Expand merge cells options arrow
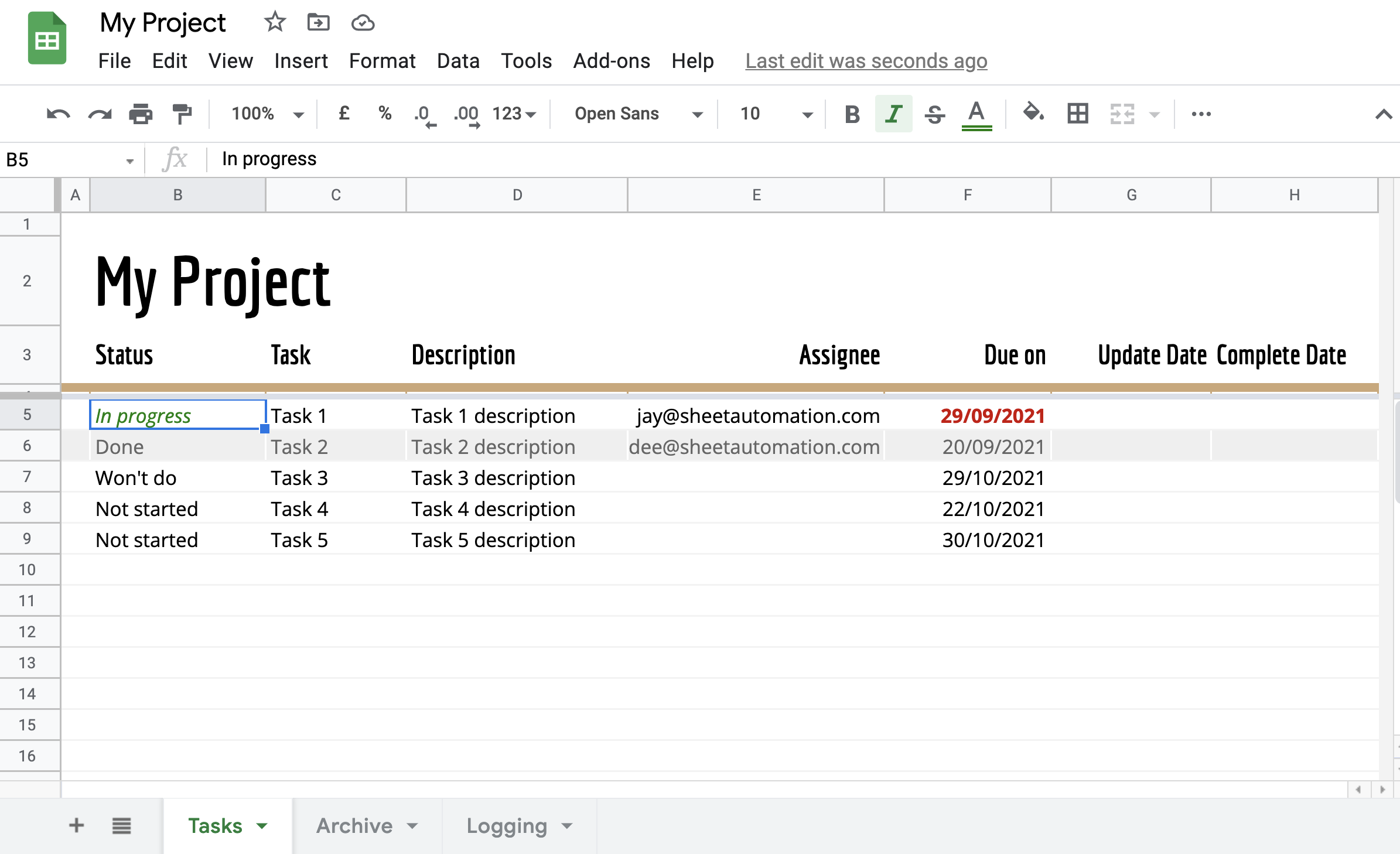Screen dimensions: 1400x854 click(1154, 115)
